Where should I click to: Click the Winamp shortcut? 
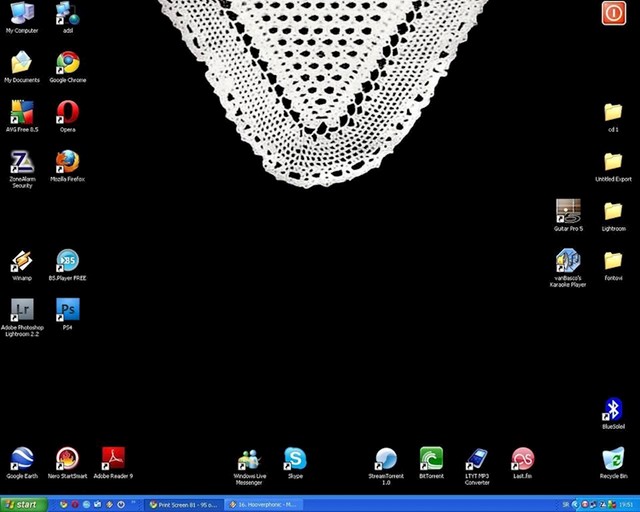click(22, 265)
